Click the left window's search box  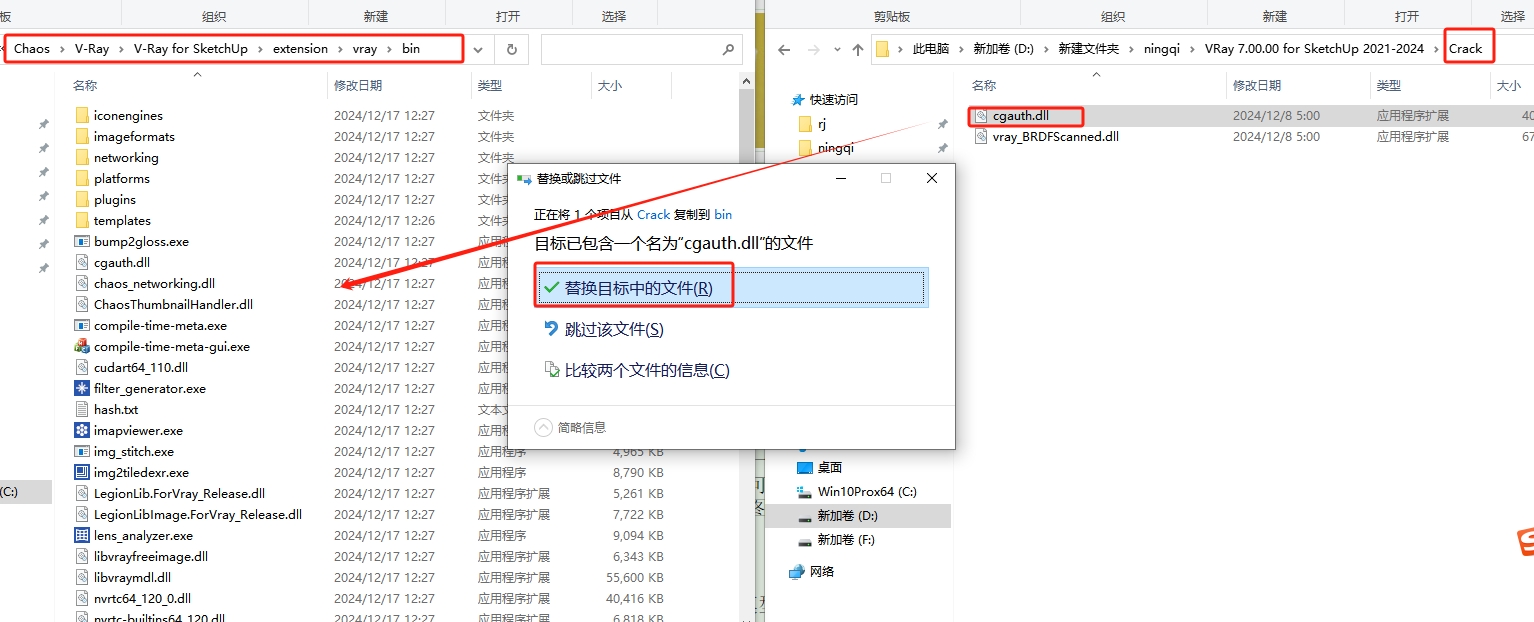click(630, 49)
